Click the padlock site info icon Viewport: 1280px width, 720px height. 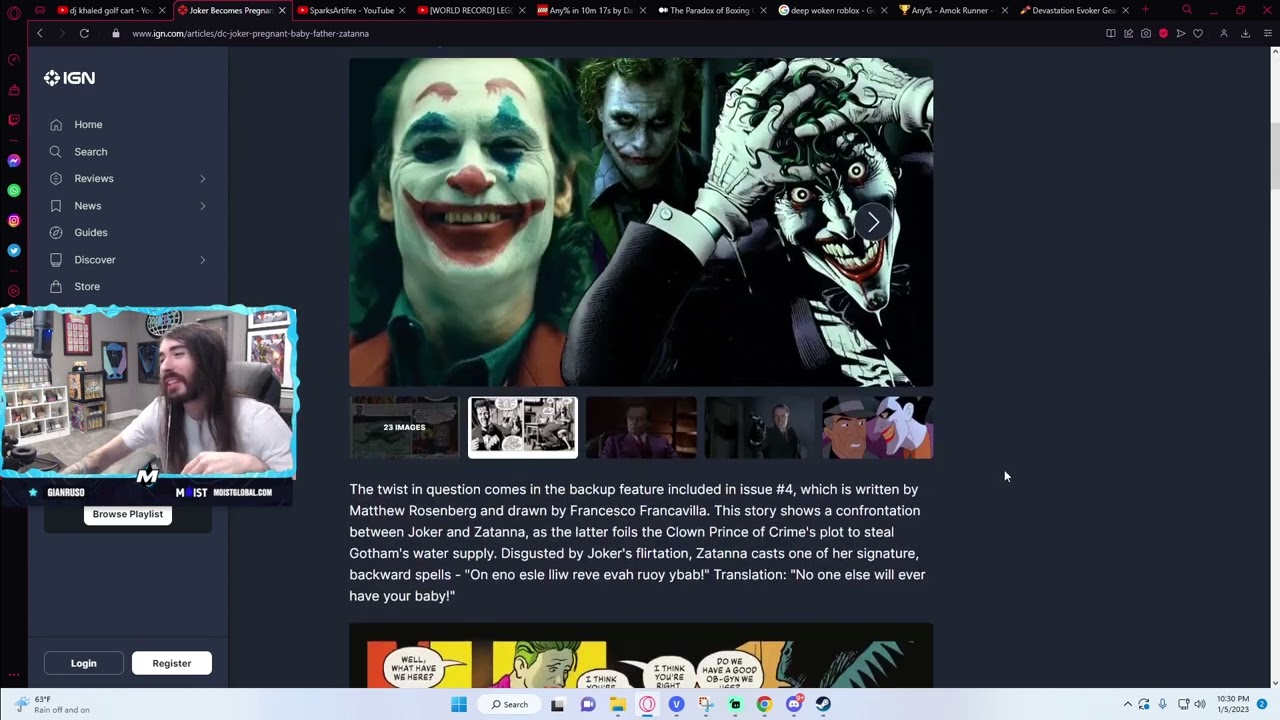tap(116, 33)
